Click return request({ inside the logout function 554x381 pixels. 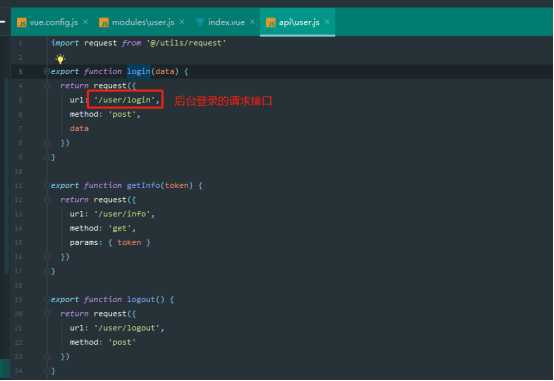tap(98, 314)
